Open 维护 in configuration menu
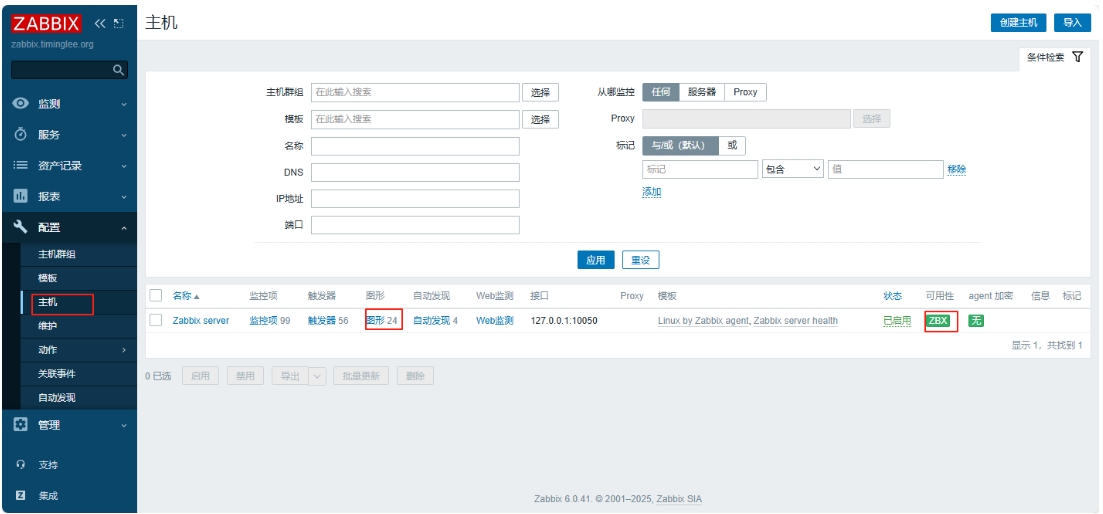Viewport: 1103px width, 514px height. (x=48, y=326)
